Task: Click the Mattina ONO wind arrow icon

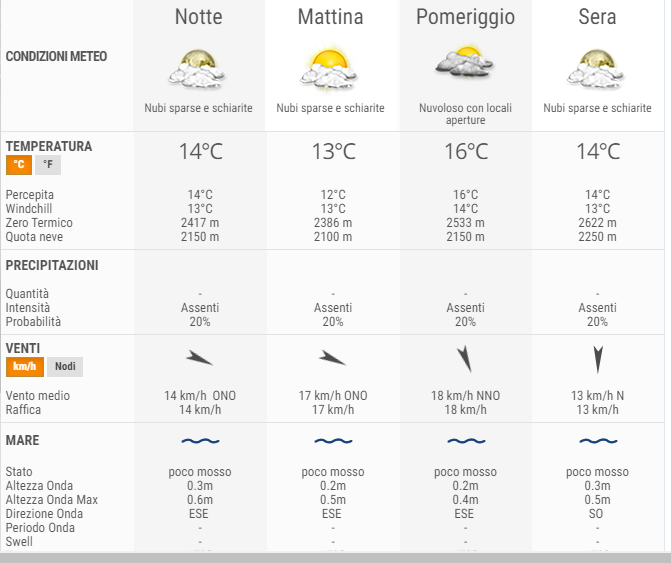Action: tap(333, 358)
